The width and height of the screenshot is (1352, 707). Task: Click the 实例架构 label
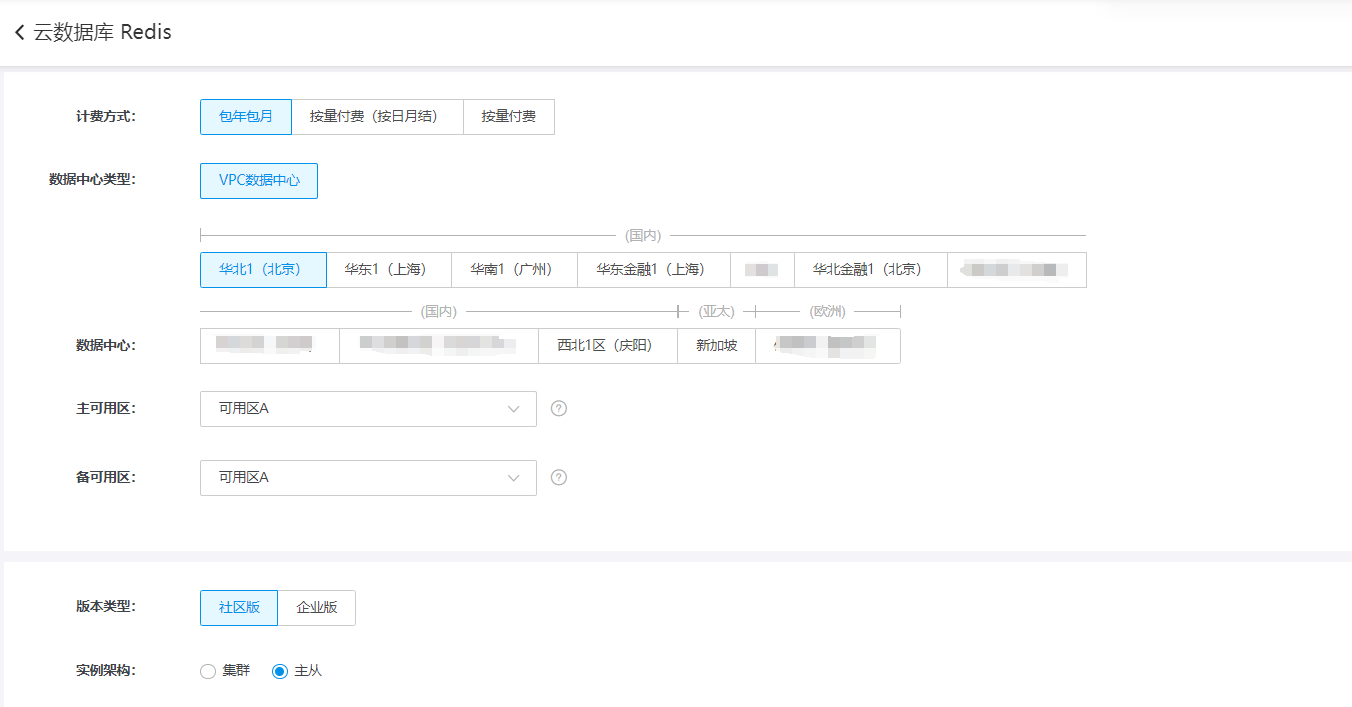click(x=106, y=670)
